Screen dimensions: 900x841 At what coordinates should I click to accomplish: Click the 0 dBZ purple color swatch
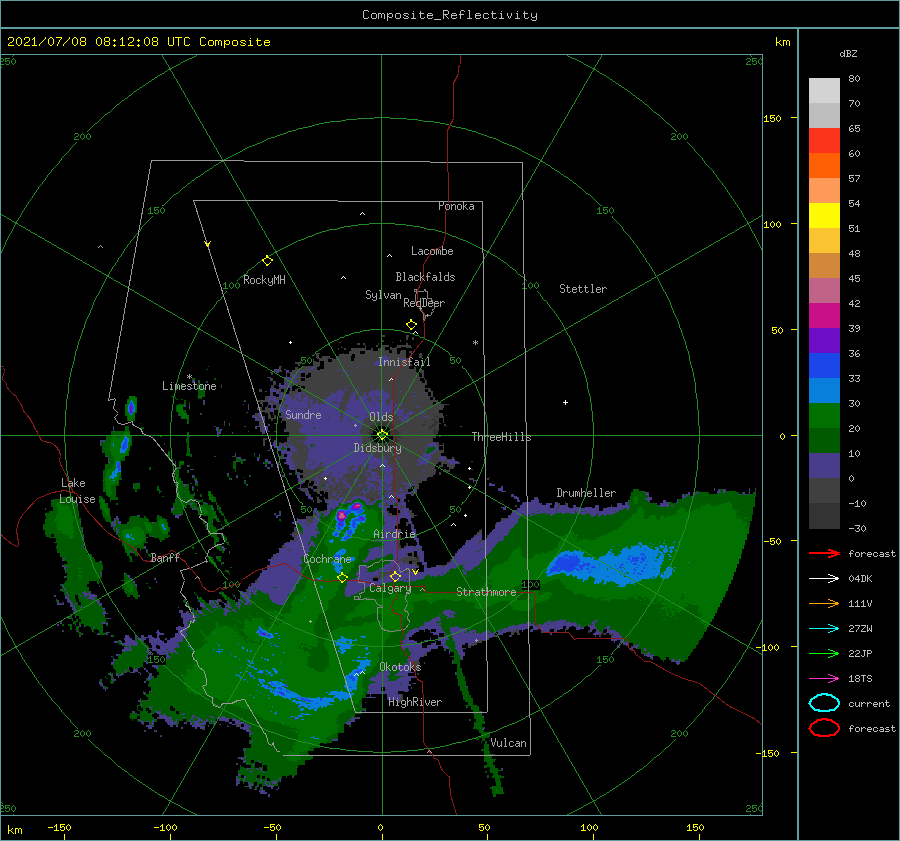pos(824,465)
